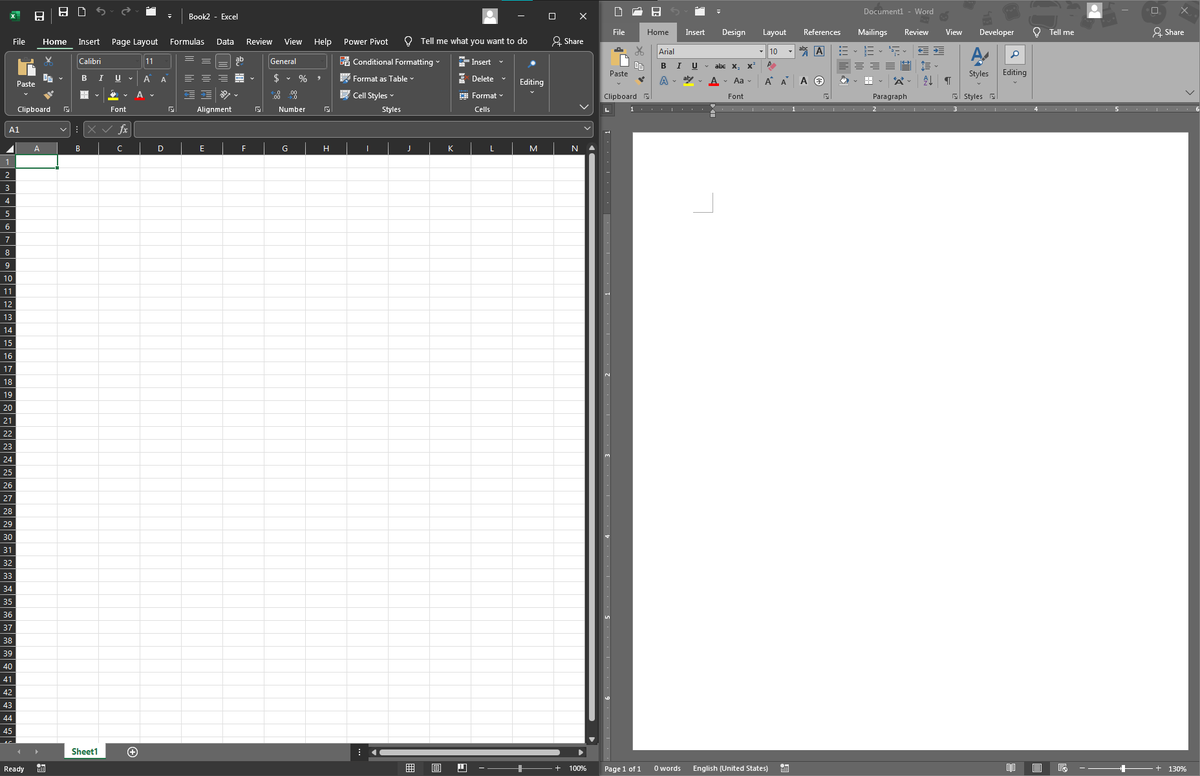Switch Excel to Page Break Preview

(461, 768)
